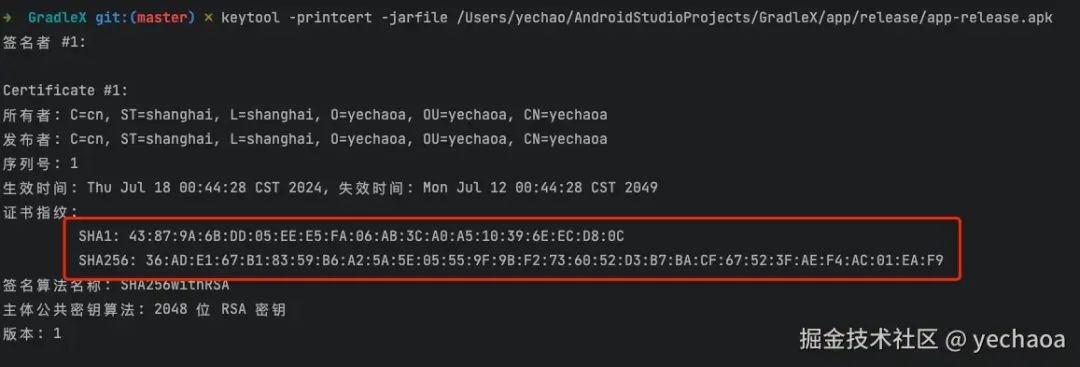
Task: Open the app-release.apk file path
Action: pyautogui.click(x=755, y=18)
